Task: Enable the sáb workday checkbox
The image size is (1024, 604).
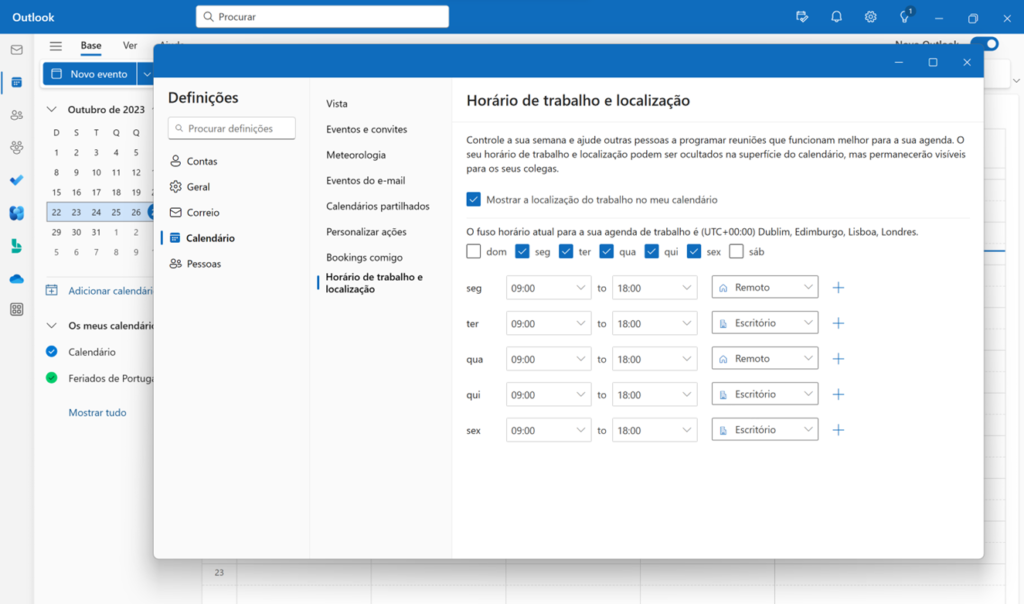Action: coord(736,252)
